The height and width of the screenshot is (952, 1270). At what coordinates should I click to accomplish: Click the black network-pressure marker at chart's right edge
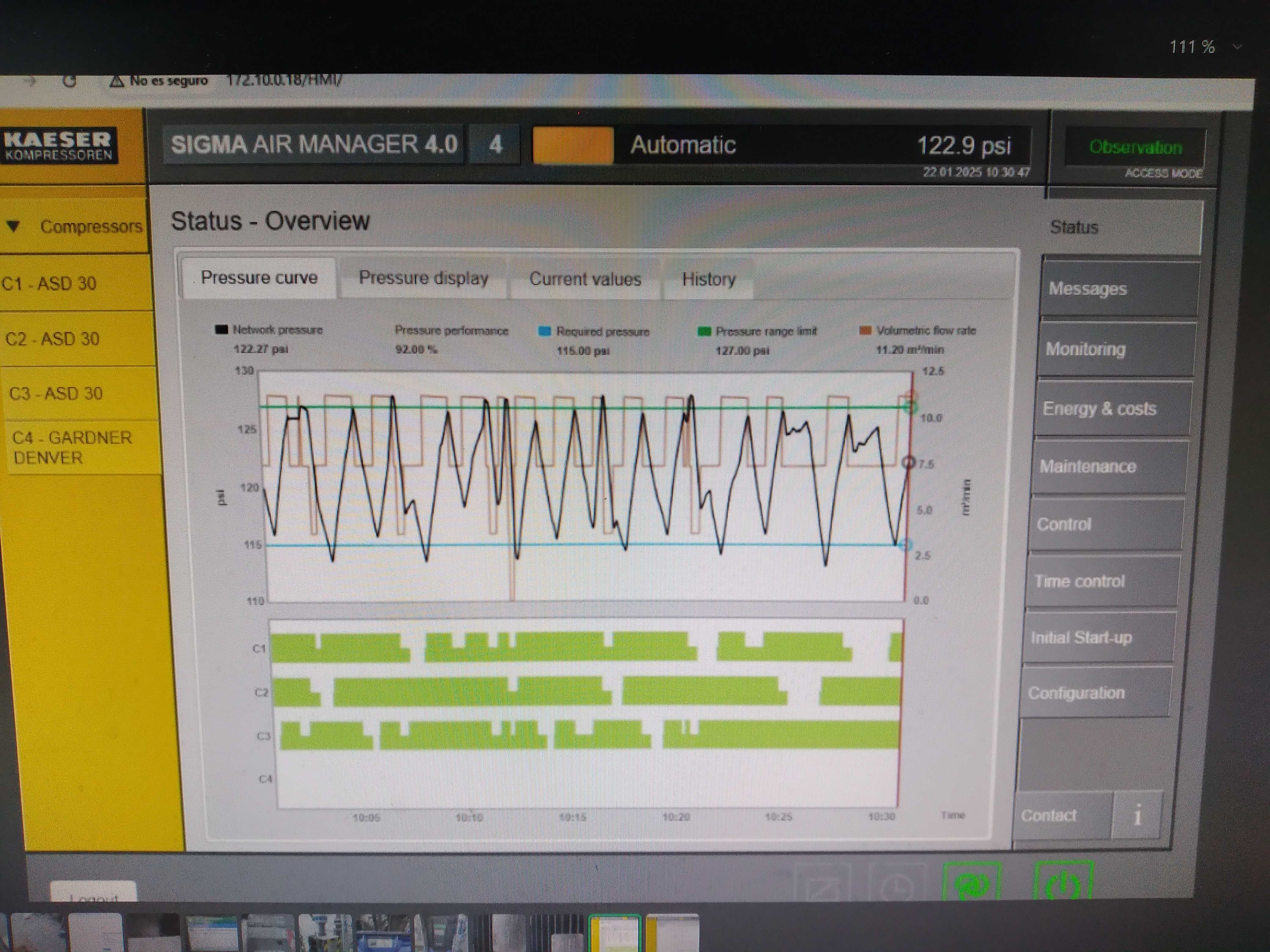pos(908,463)
